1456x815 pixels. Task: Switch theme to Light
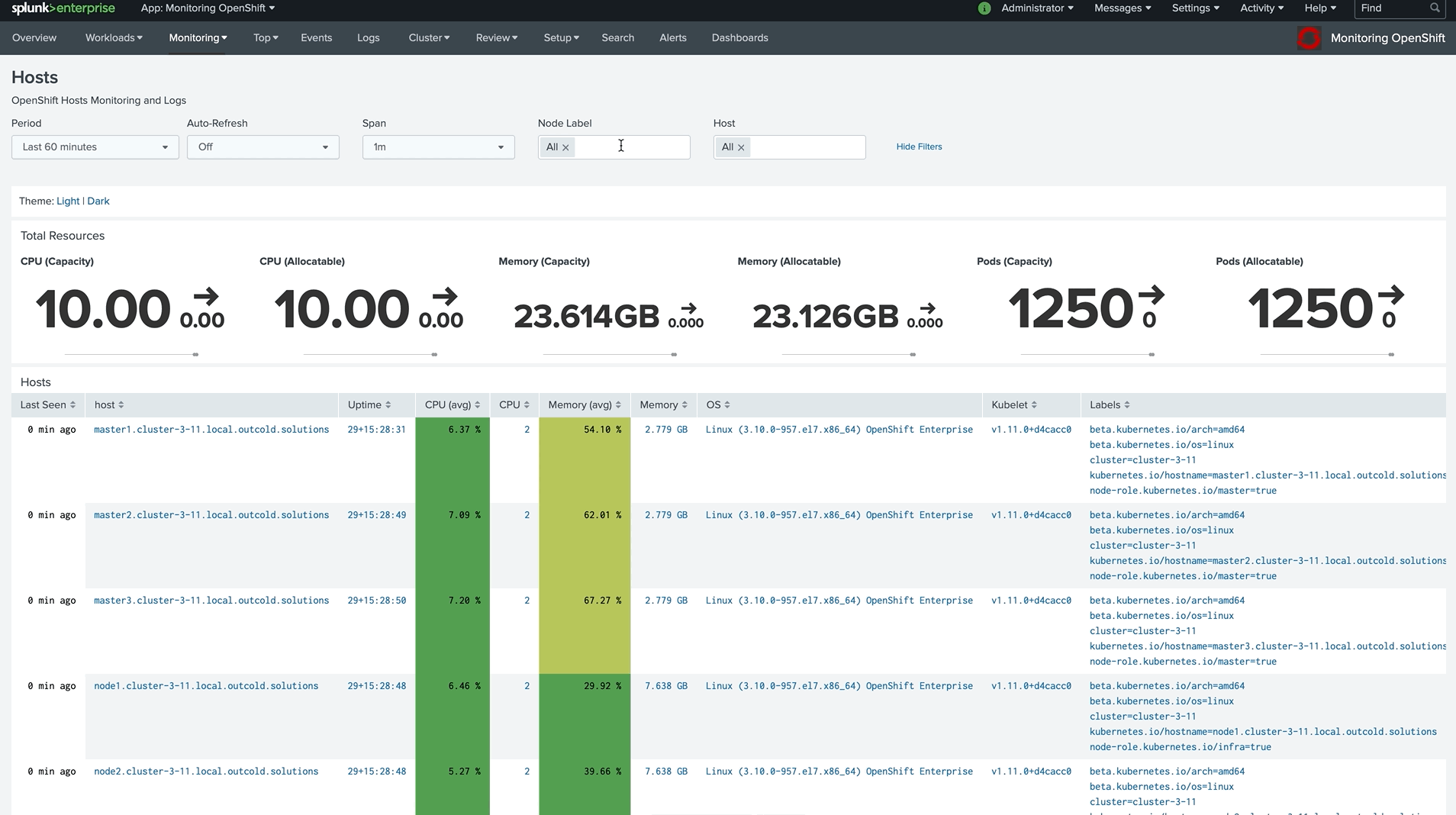68,201
